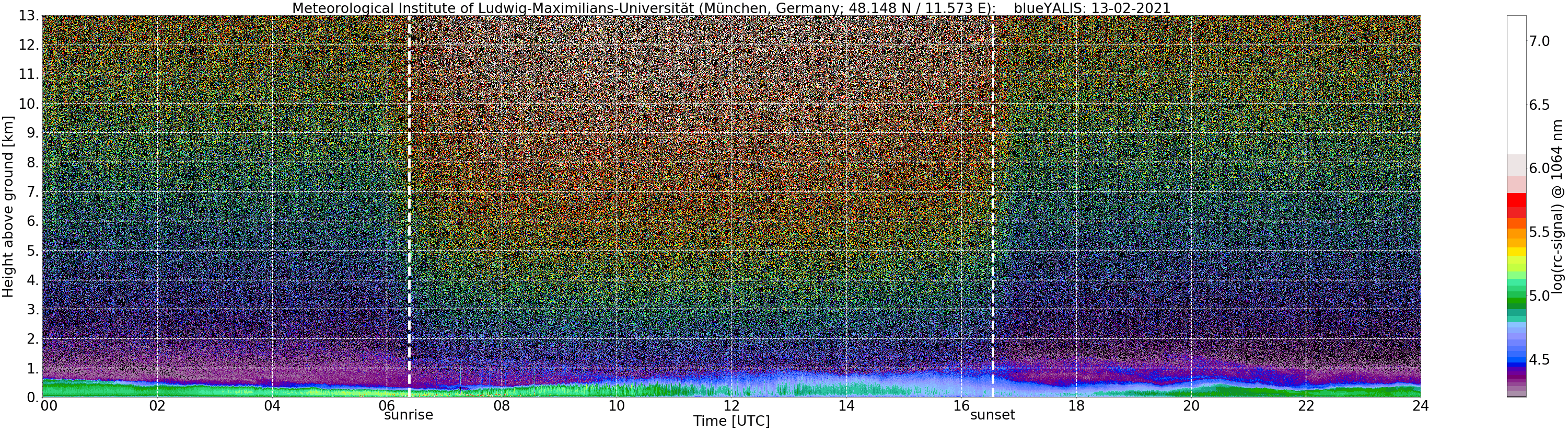Click the '24' tick on the time axis
Screen dimensions: 1568x431
point(1421,405)
